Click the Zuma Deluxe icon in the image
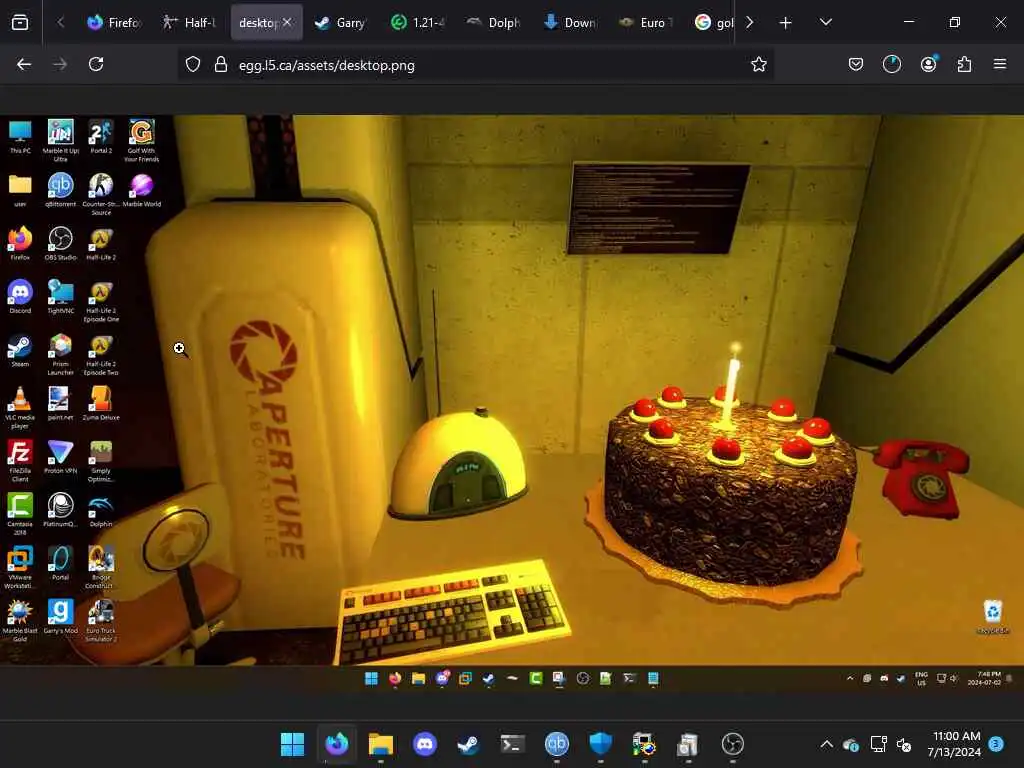The image size is (1024, 768). pos(101,404)
